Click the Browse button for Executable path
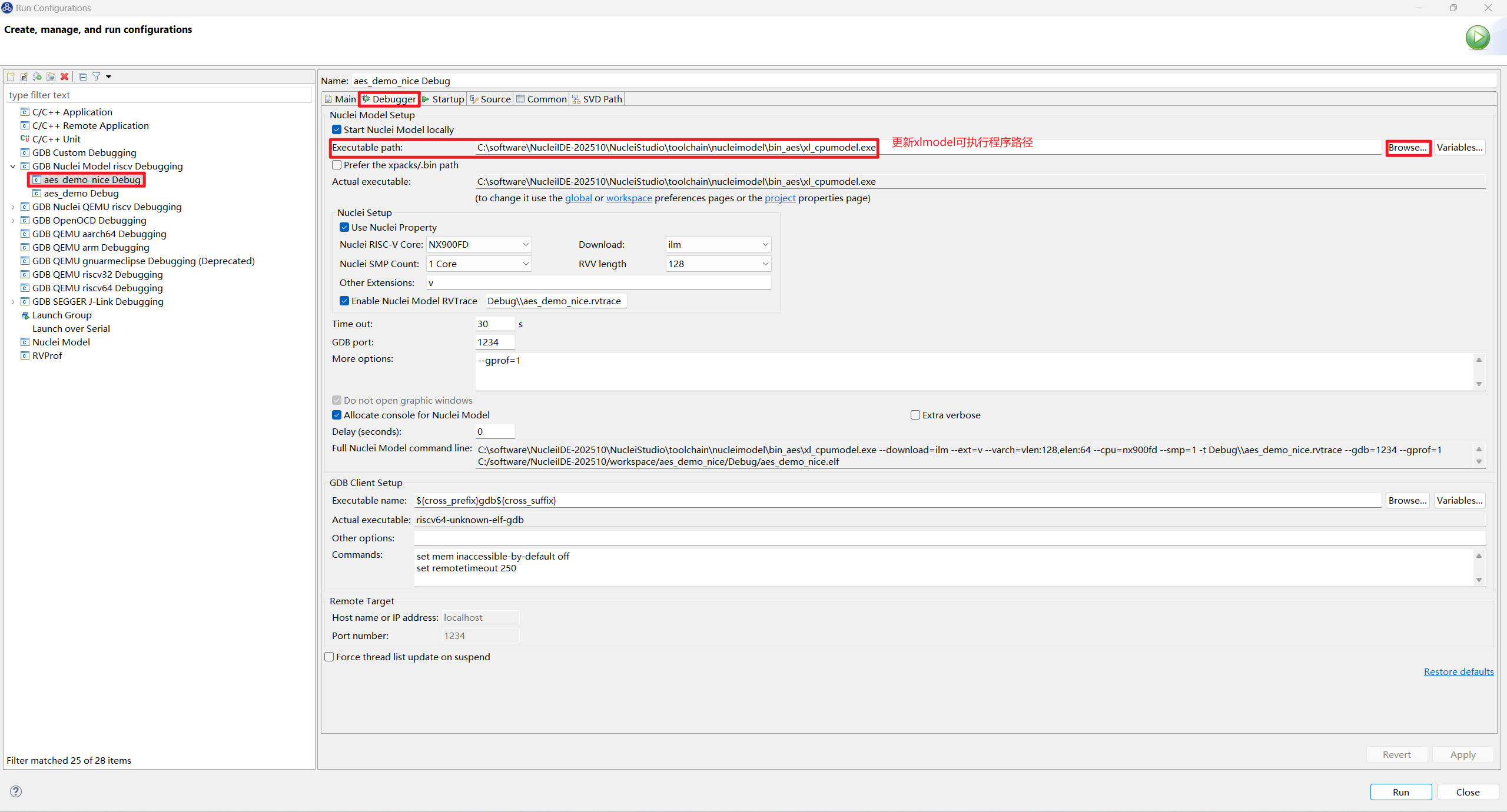1507x812 pixels. [x=1408, y=147]
